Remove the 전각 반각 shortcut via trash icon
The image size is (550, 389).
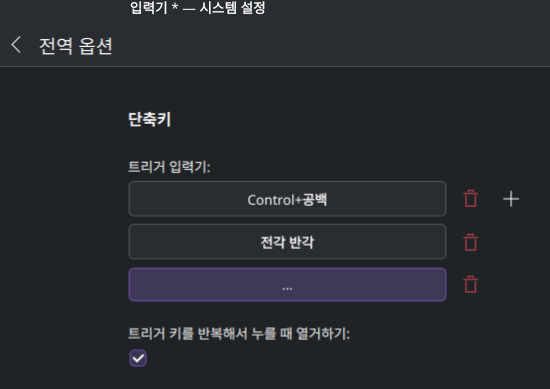click(x=470, y=242)
